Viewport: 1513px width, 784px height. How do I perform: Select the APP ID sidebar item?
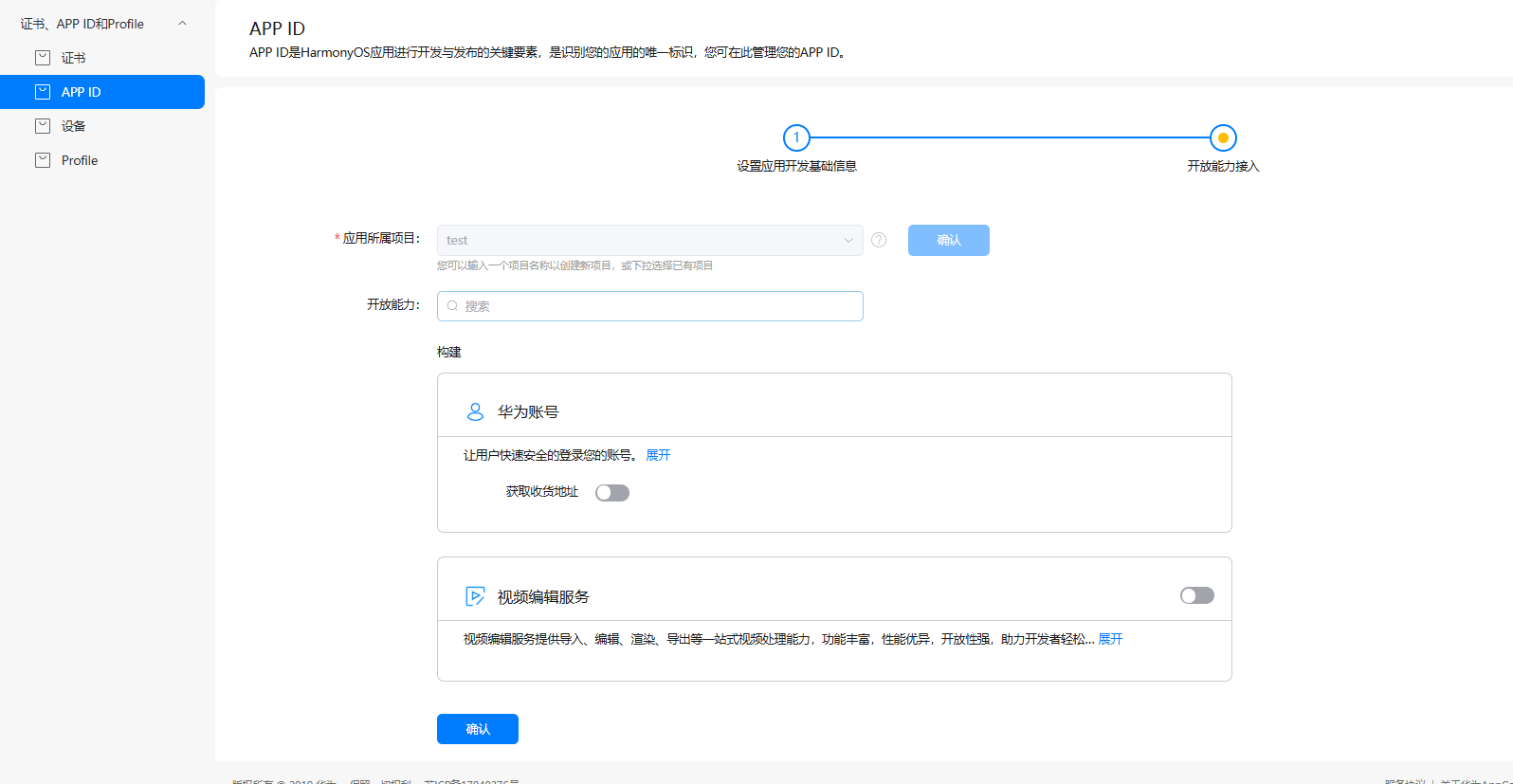pos(102,92)
